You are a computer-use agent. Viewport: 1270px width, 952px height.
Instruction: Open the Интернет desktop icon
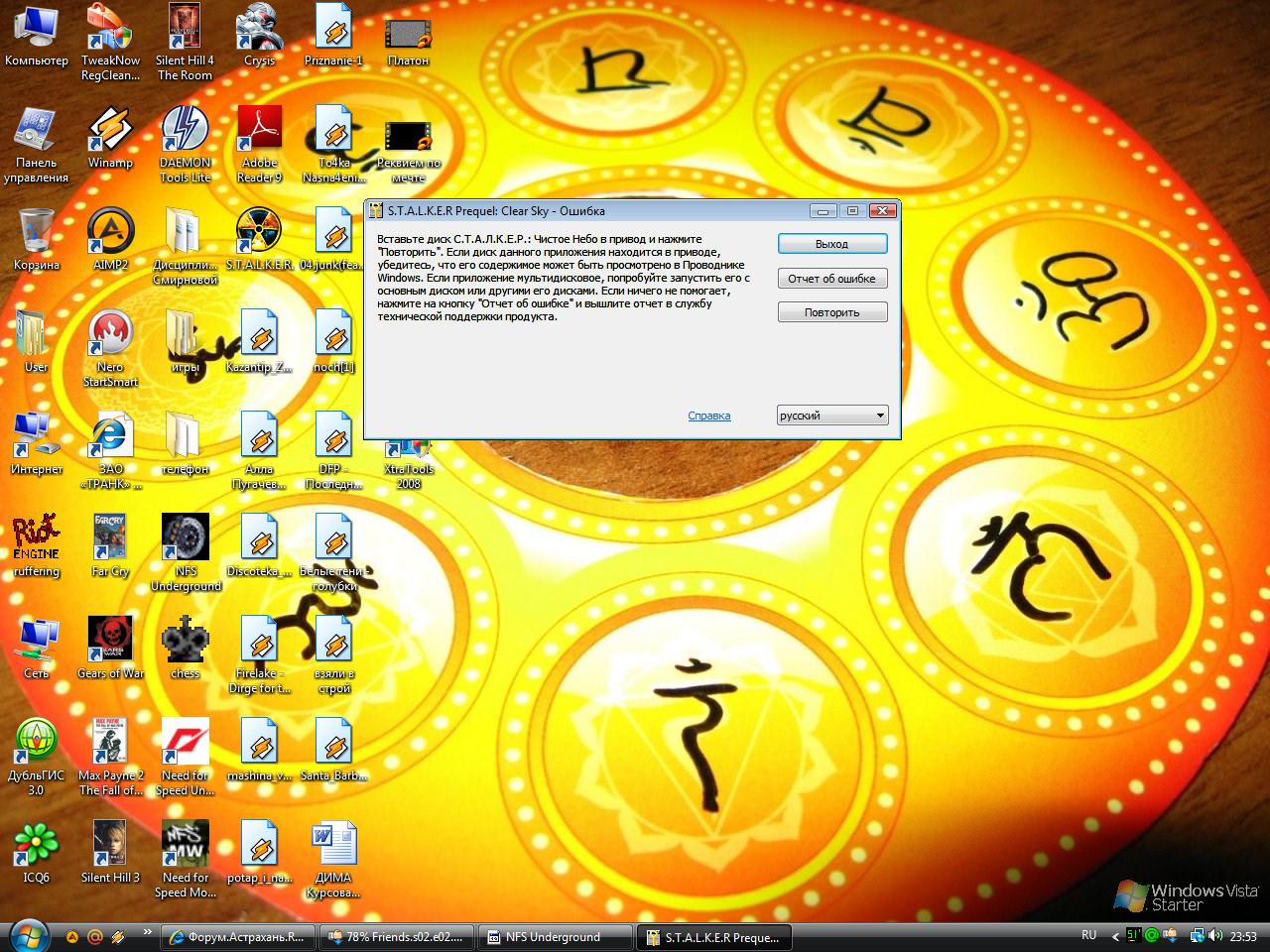pos(36,444)
